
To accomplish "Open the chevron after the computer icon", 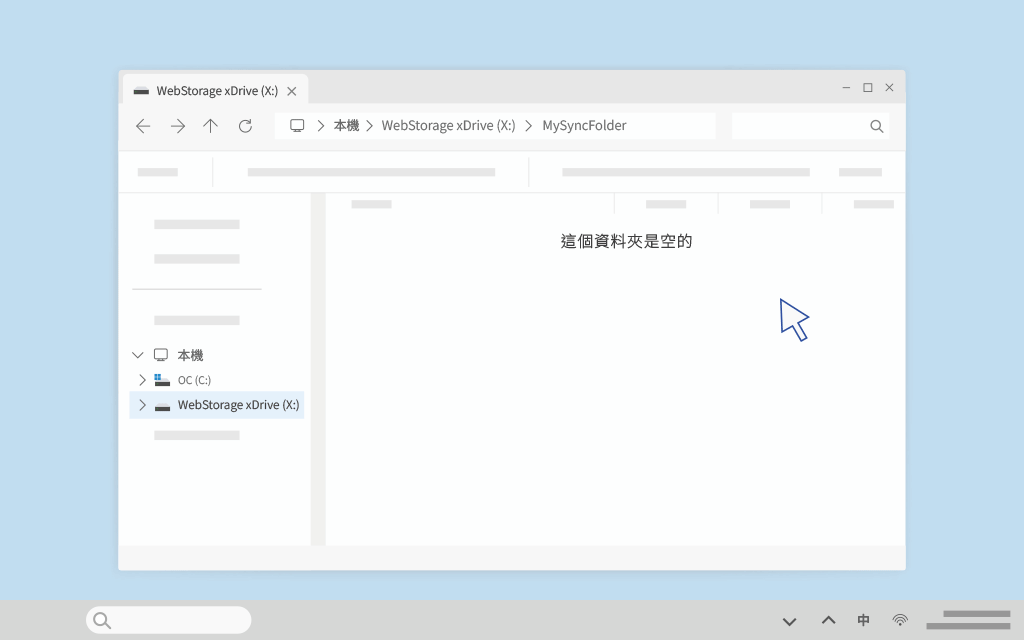I will 321,125.
